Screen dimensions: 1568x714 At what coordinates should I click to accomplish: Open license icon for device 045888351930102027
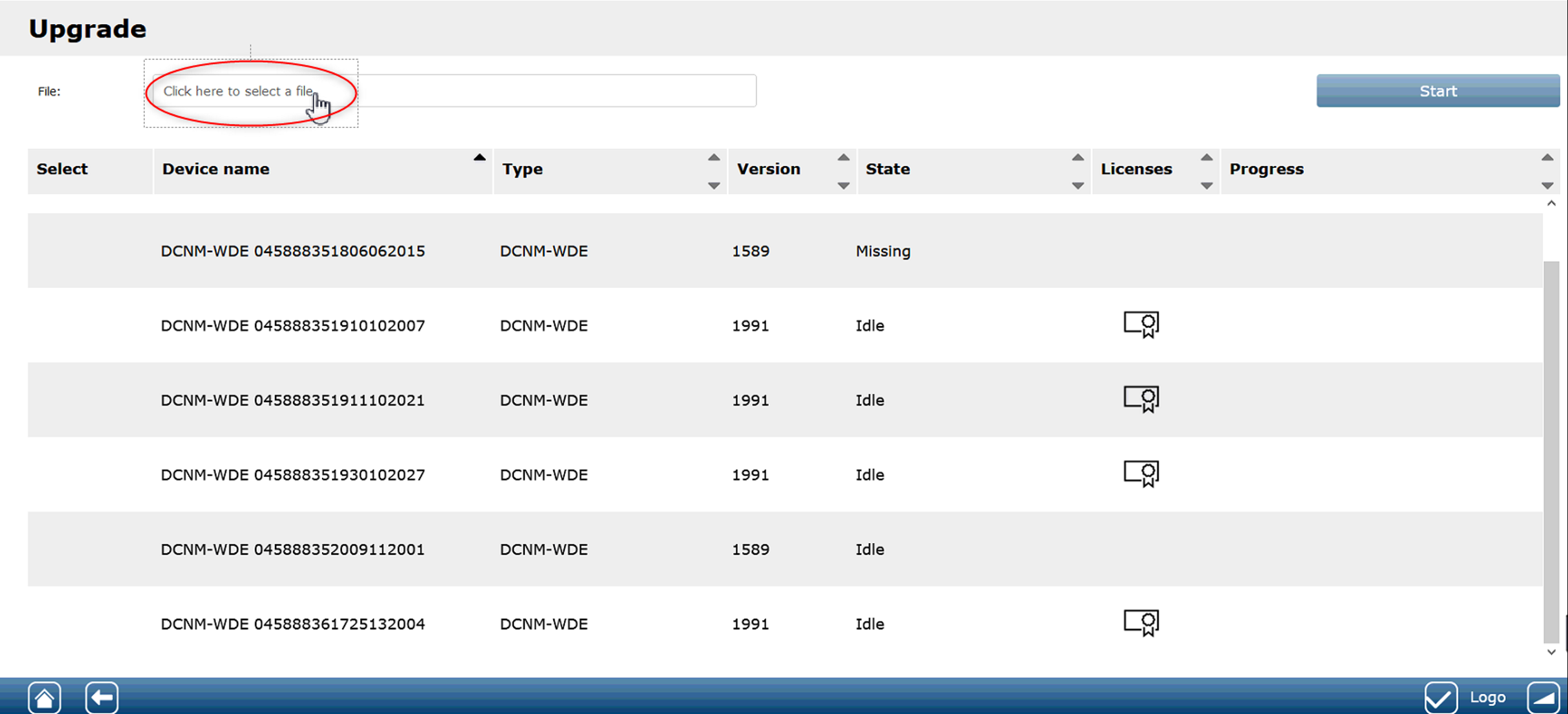[x=1141, y=473]
